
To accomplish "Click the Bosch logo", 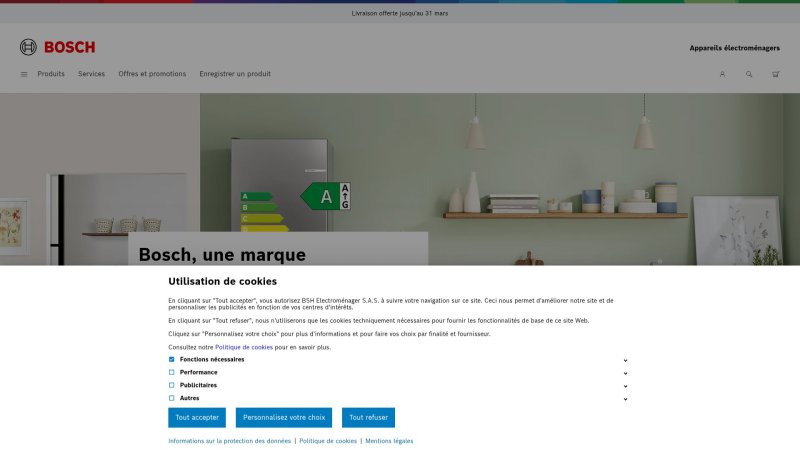I will coord(57,47).
